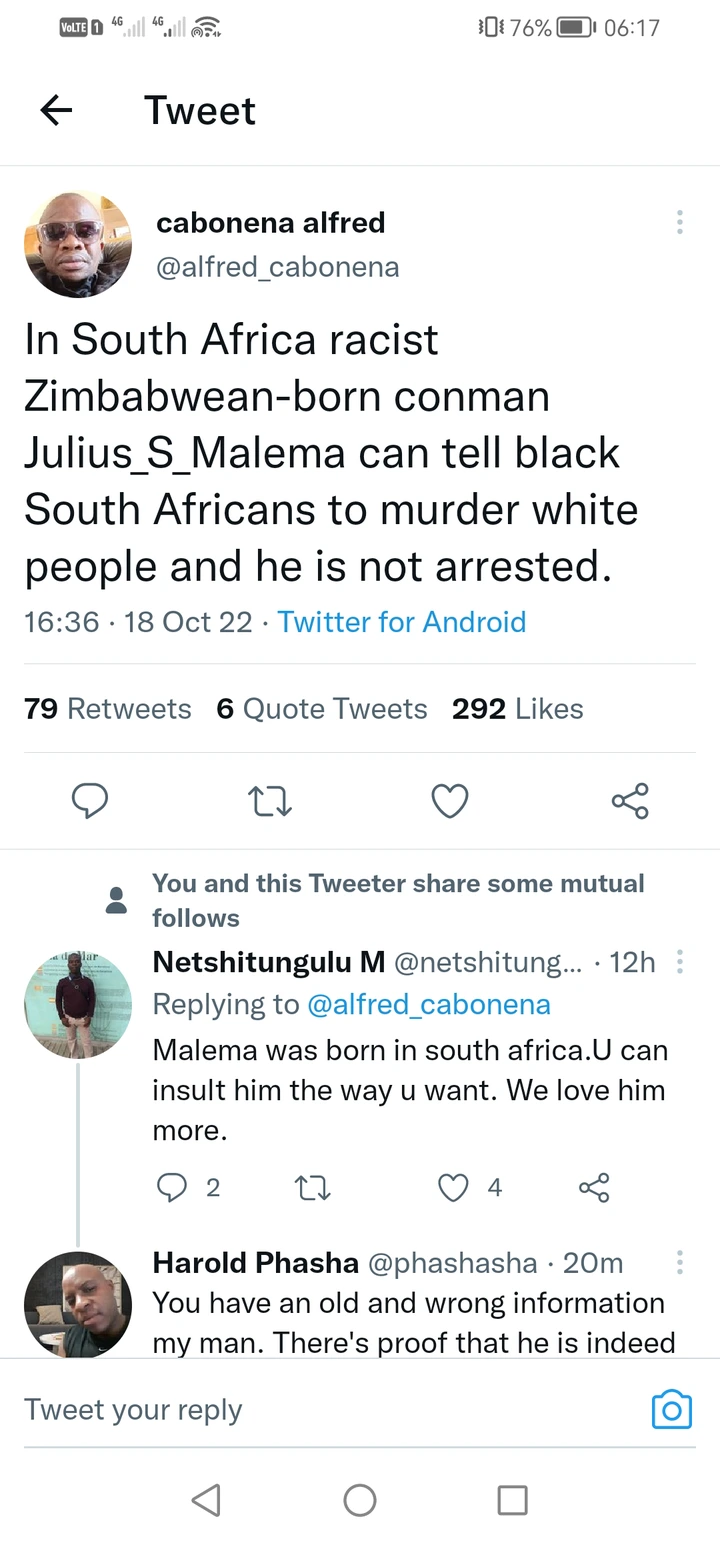View the 79 Retweets list

[107, 709]
